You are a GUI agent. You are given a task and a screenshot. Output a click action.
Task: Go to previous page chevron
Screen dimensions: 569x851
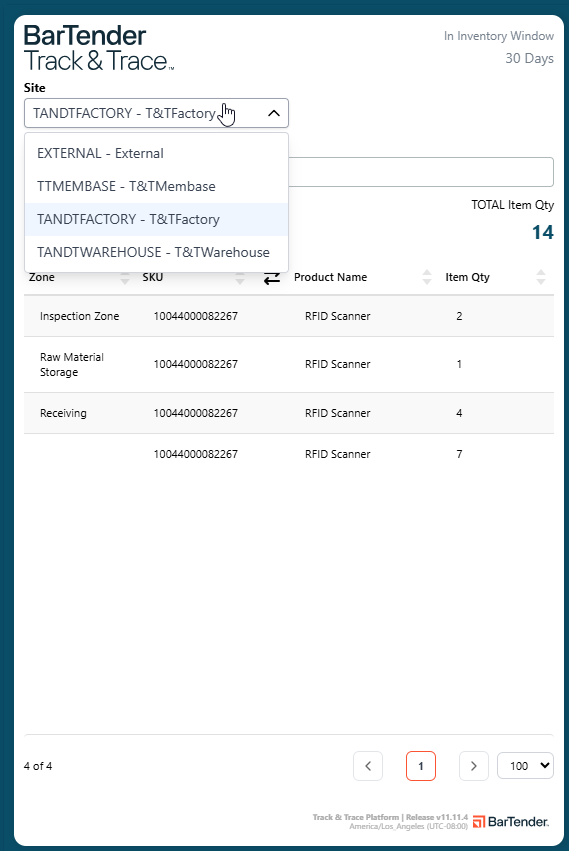pyautogui.click(x=368, y=766)
